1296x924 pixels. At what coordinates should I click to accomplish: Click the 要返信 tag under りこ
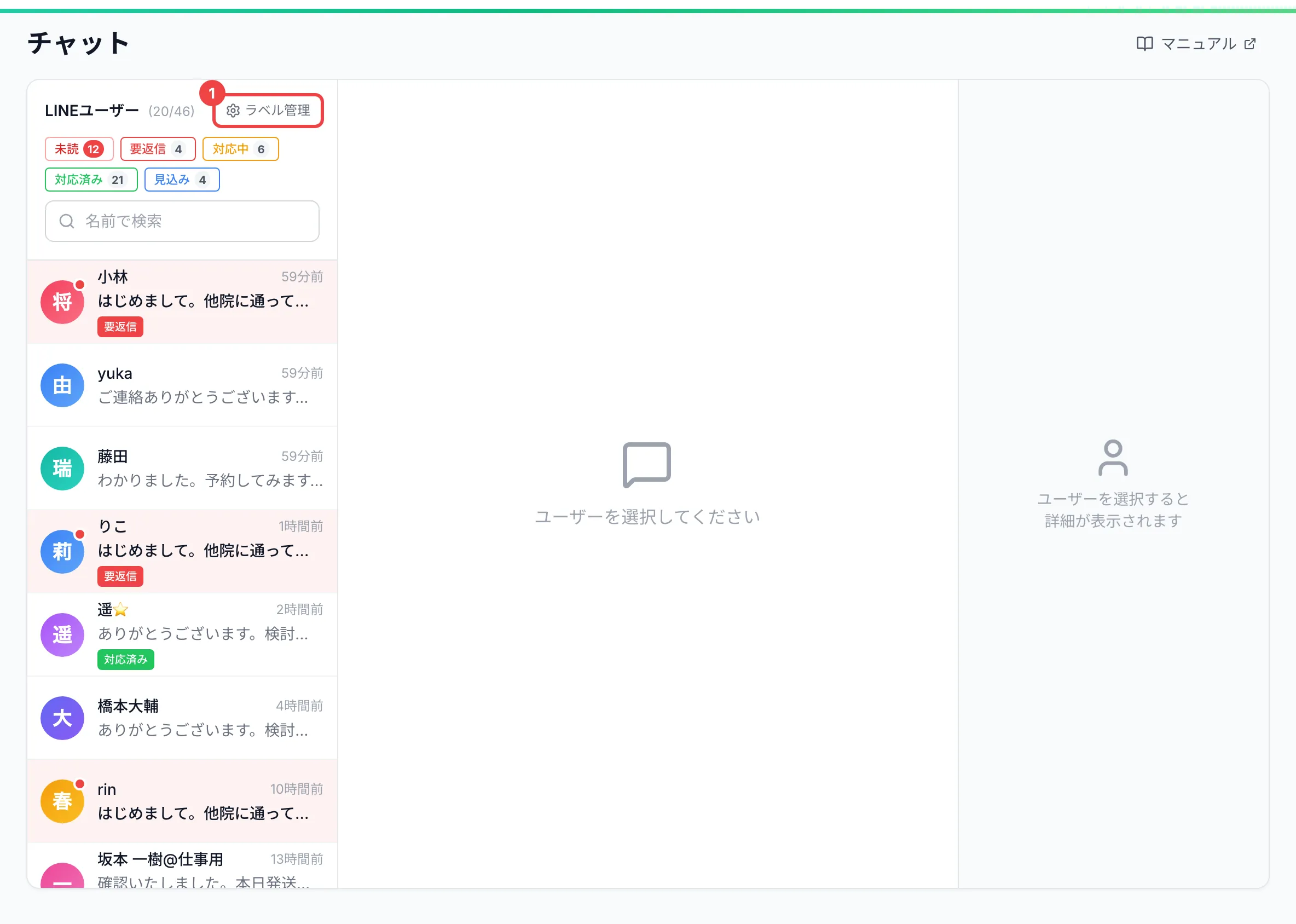120,576
